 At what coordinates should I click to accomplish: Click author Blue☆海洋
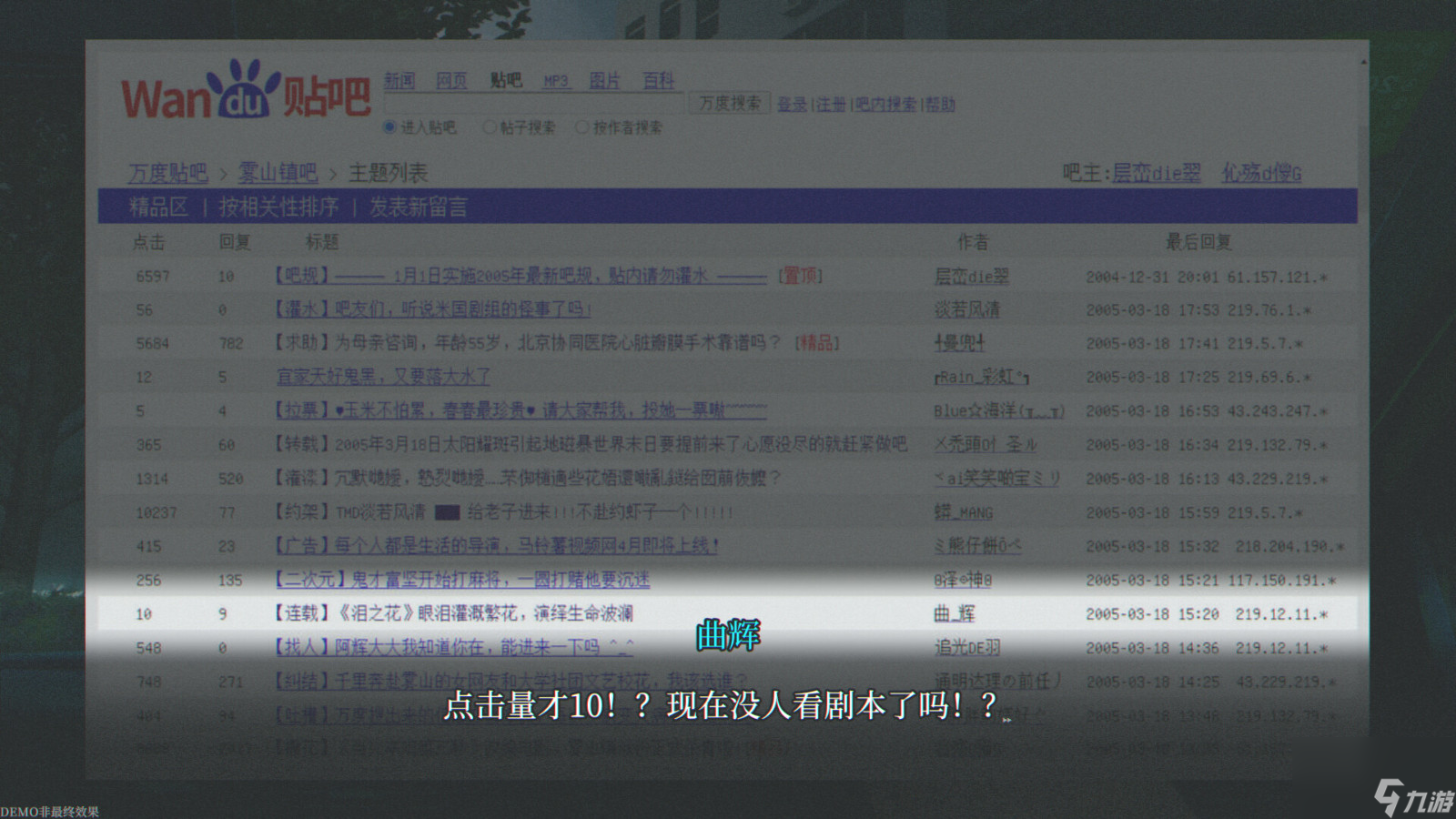tap(999, 410)
